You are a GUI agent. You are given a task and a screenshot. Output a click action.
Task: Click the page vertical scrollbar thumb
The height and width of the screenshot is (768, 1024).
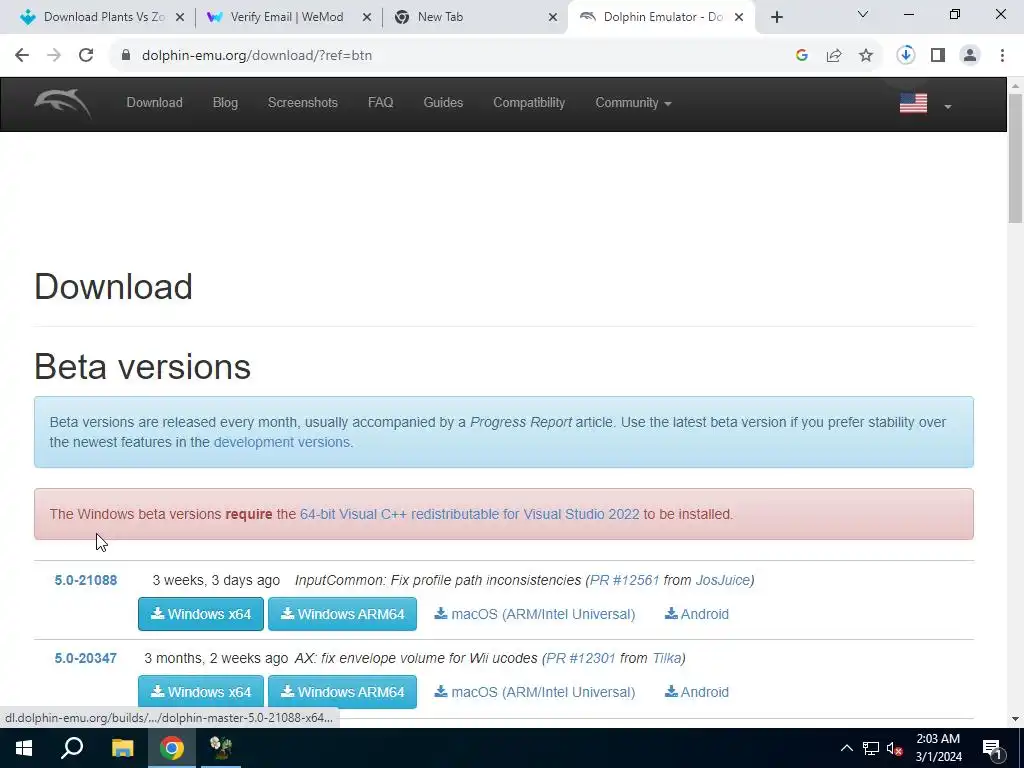tap(1016, 157)
